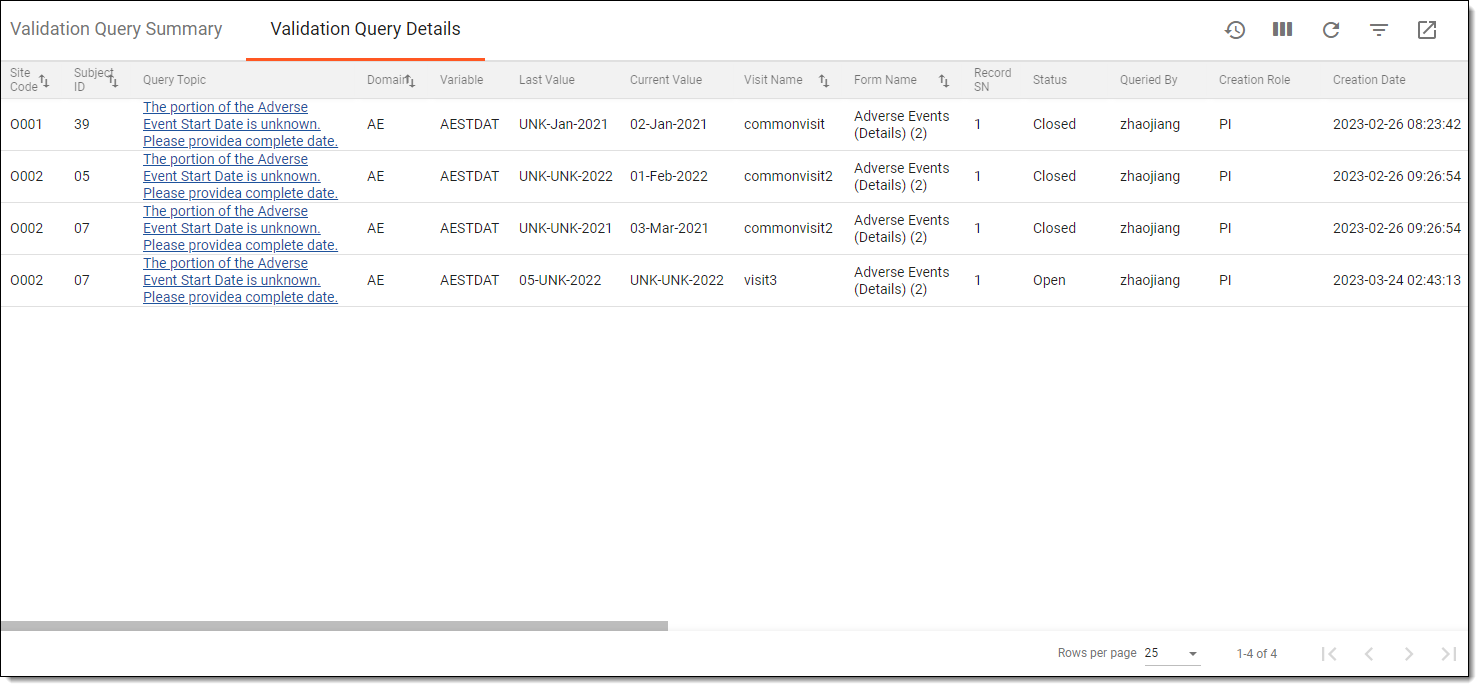The height and width of the screenshot is (689, 1481).
Task: Click current value UNK-UNK-2022
Action: [677, 280]
